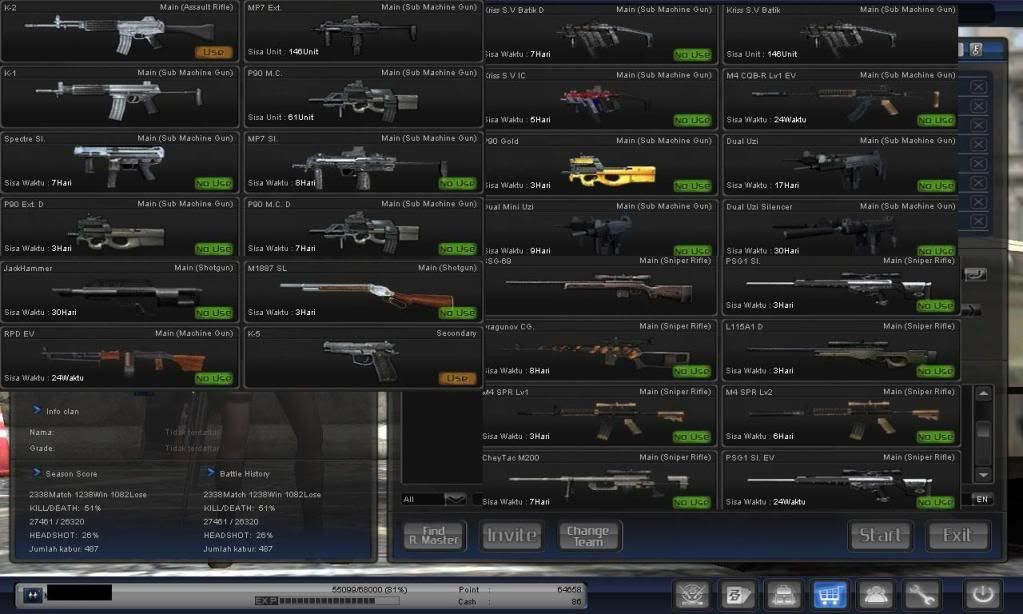Open the mission card icon
The image size is (1023, 614).
[738, 594]
